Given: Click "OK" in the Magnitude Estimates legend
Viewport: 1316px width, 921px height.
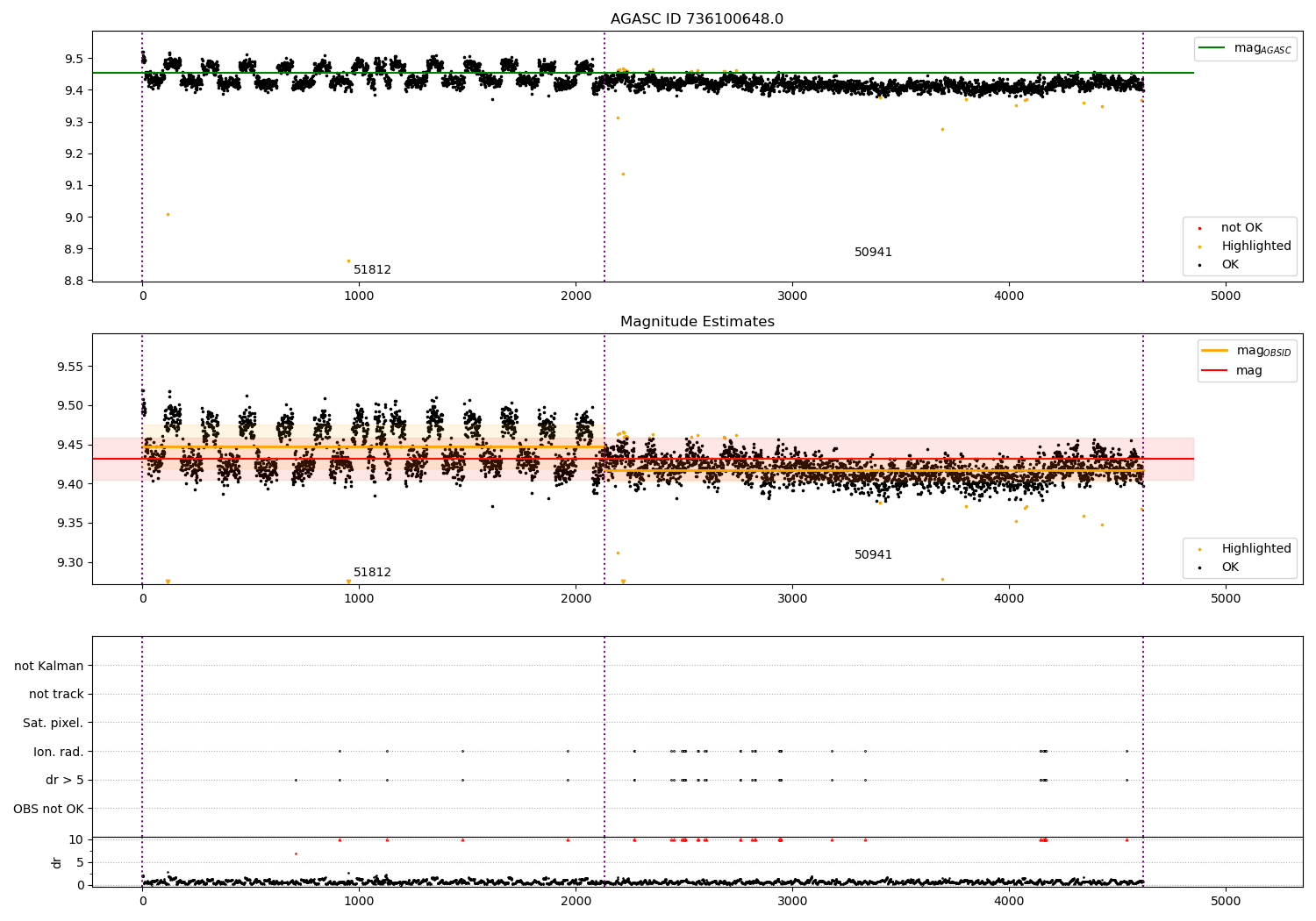Looking at the screenshot, I should pos(1229,568).
